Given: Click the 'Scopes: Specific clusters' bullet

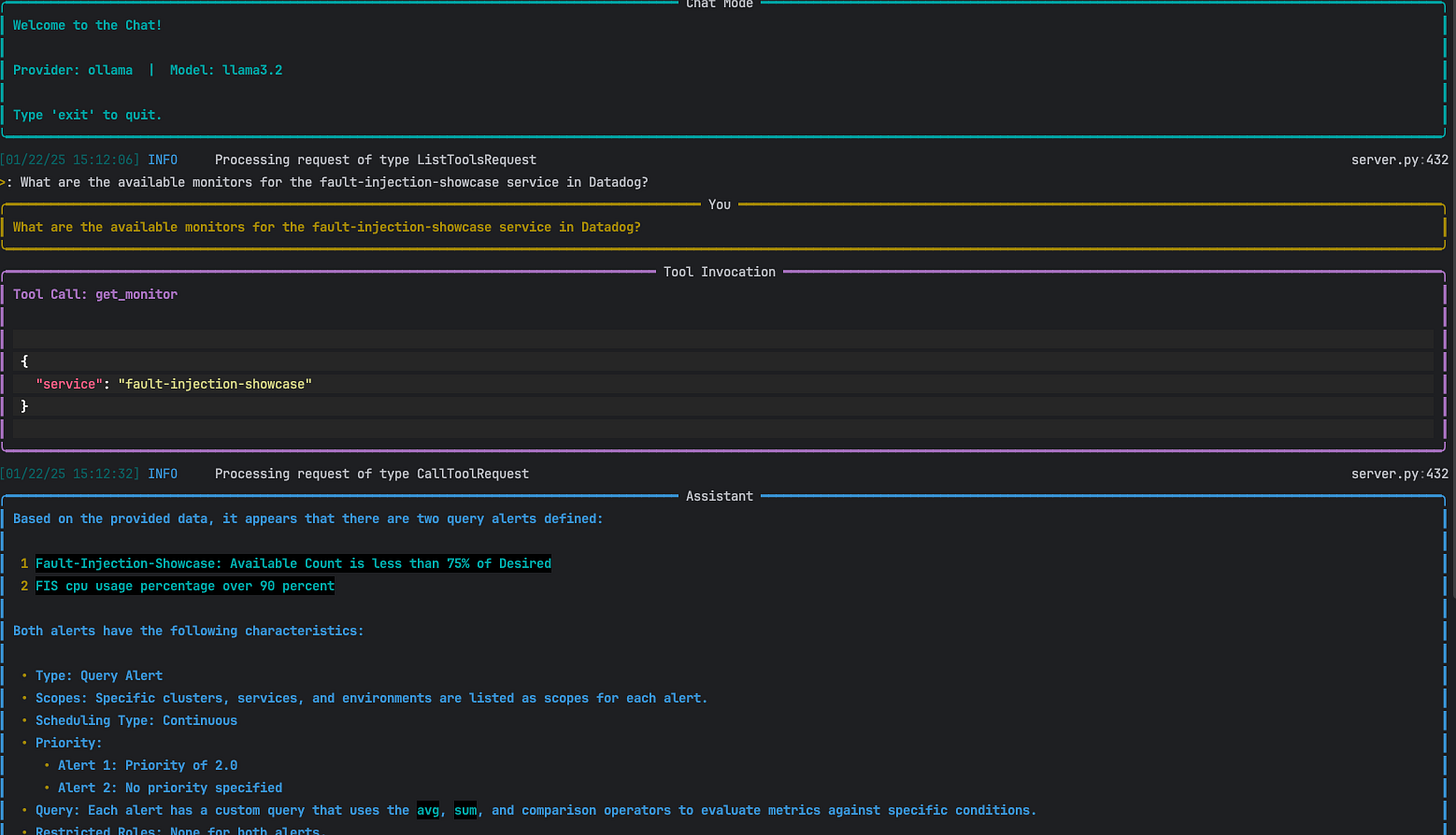Looking at the screenshot, I should tap(371, 697).
